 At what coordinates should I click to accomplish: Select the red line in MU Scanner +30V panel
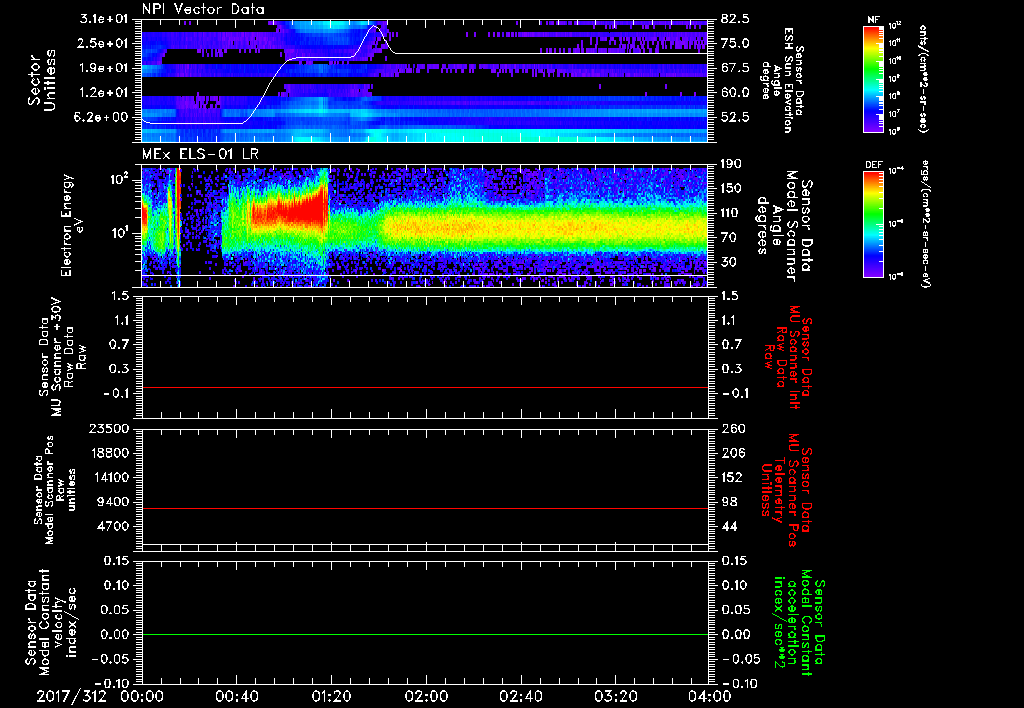(x=424, y=387)
